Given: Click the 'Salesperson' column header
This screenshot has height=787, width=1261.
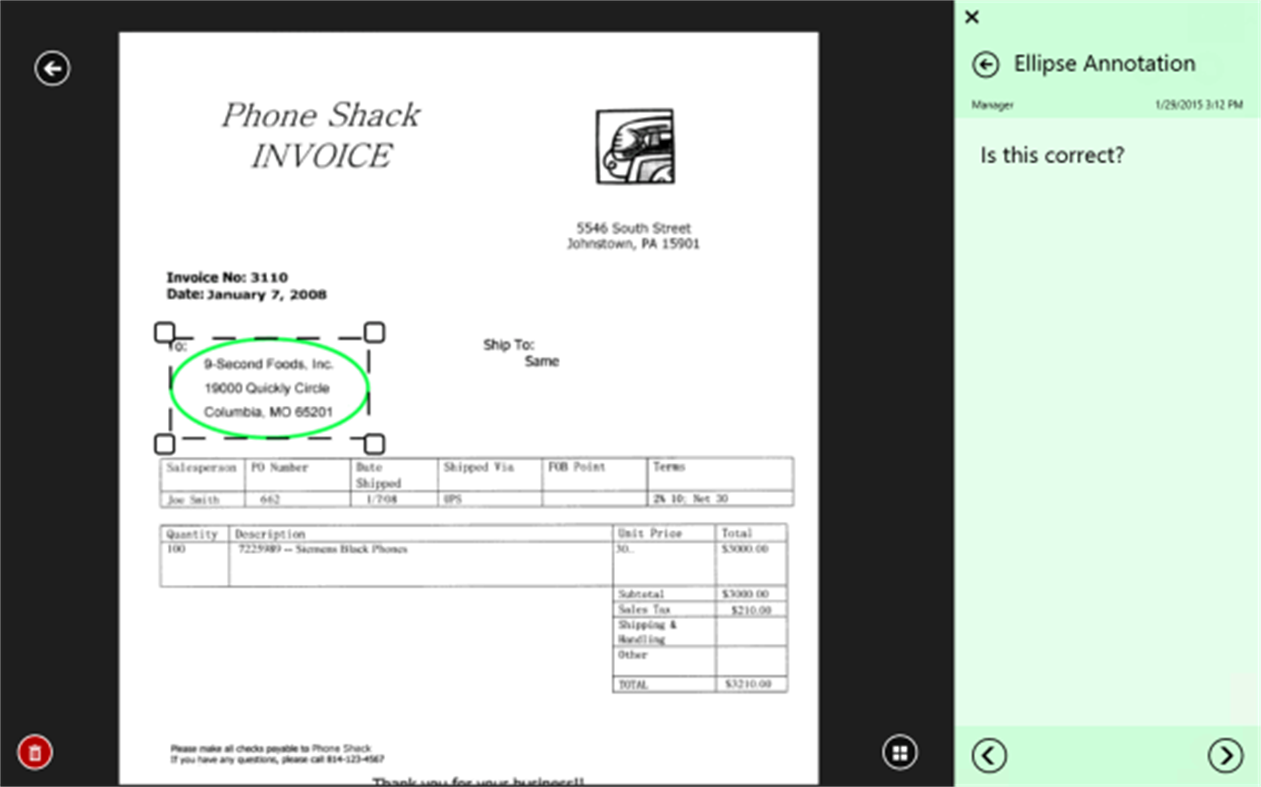Looking at the screenshot, I should 201,467.
